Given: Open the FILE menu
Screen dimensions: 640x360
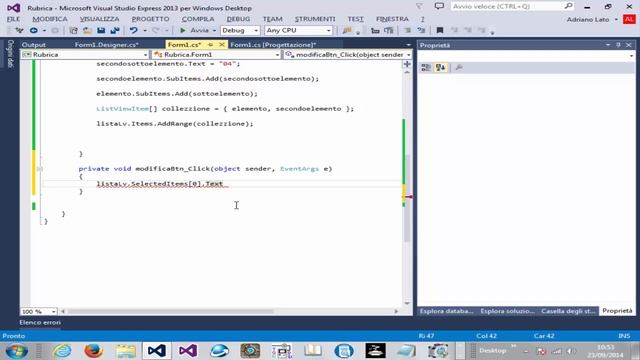Looking at the screenshot, I should tap(13, 19).
